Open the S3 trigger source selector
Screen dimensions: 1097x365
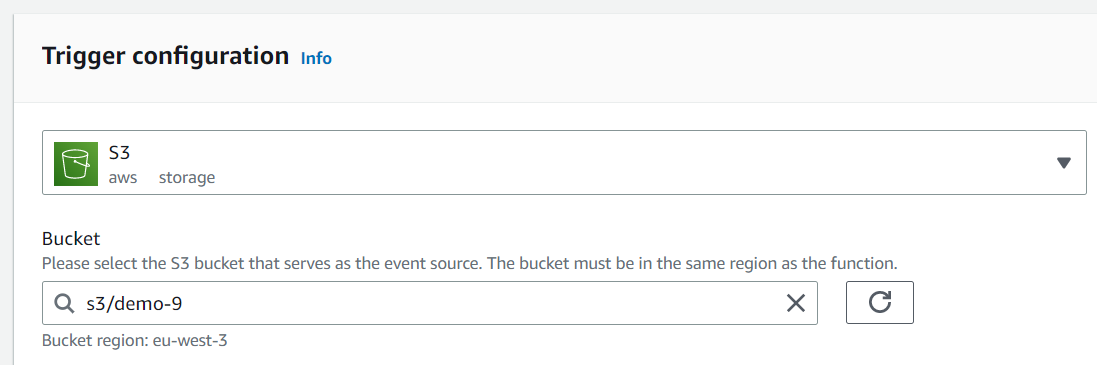coord(564,162)
